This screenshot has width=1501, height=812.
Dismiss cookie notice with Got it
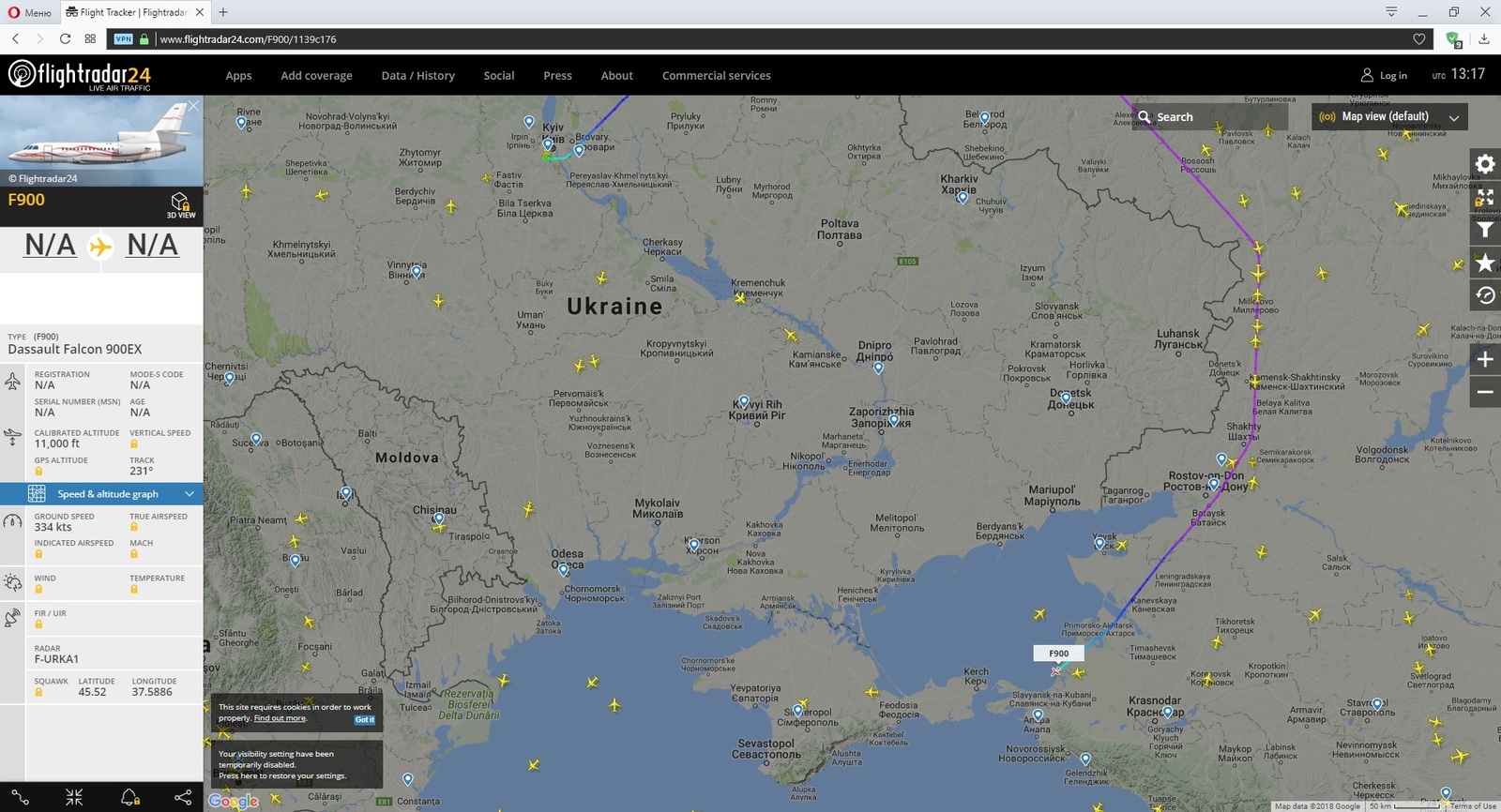(x=364, y=720)
